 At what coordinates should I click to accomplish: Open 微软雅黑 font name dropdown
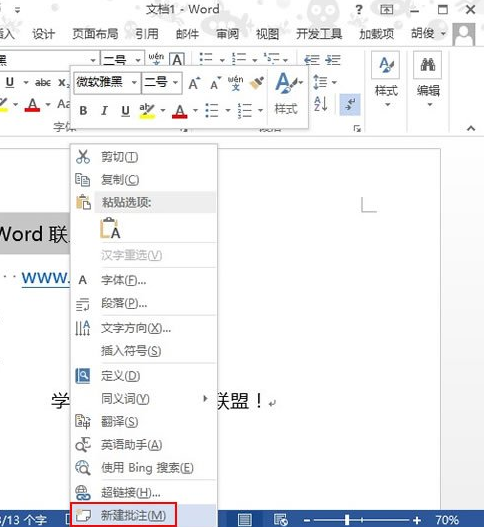[134, 82]
